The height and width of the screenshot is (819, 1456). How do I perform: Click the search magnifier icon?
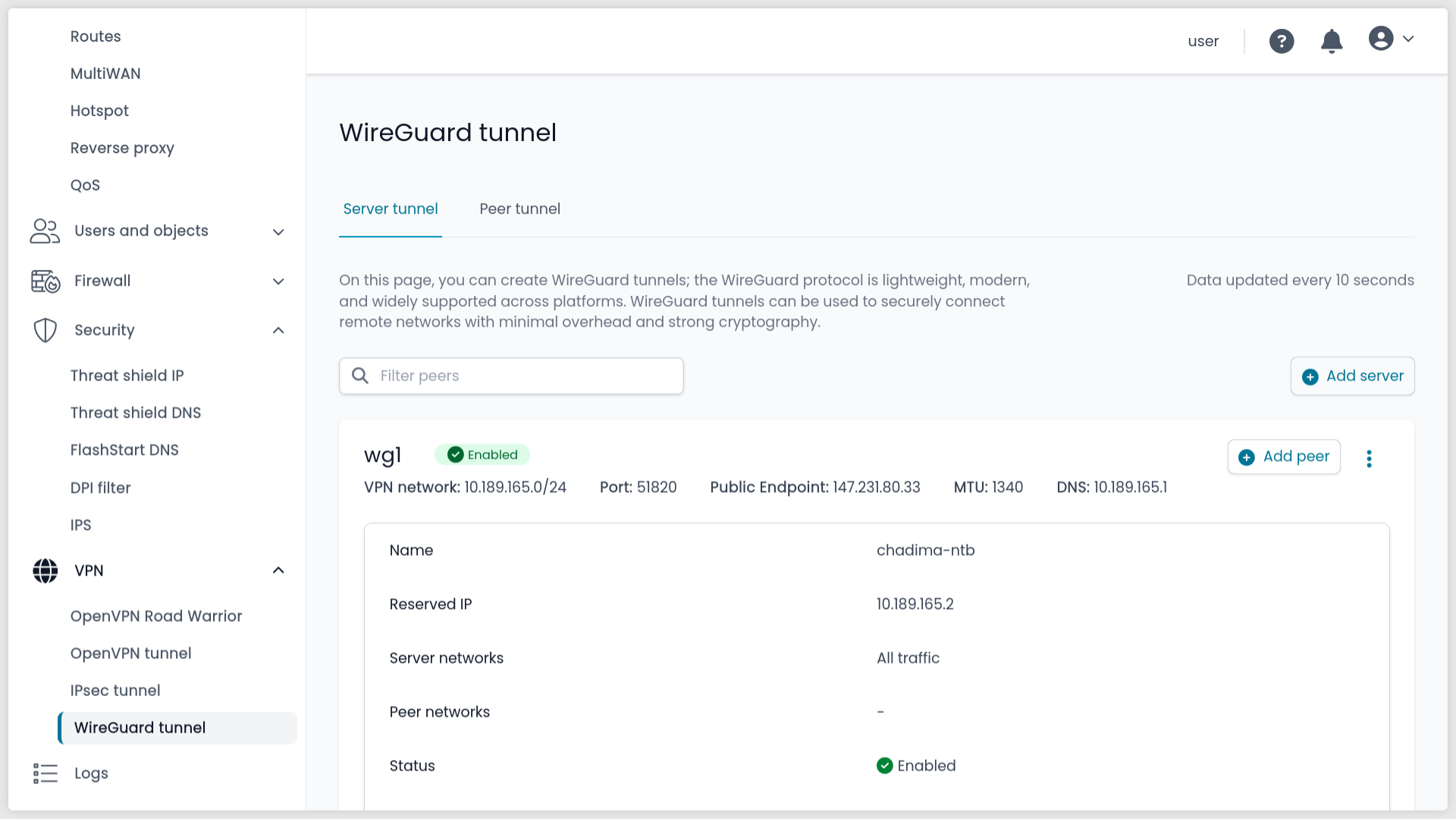click(360, 376)
